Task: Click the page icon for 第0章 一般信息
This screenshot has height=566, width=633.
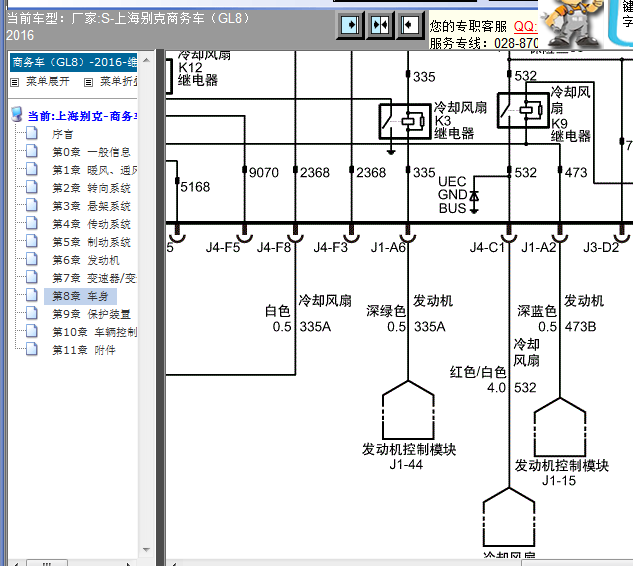Action: click(32, 151)
